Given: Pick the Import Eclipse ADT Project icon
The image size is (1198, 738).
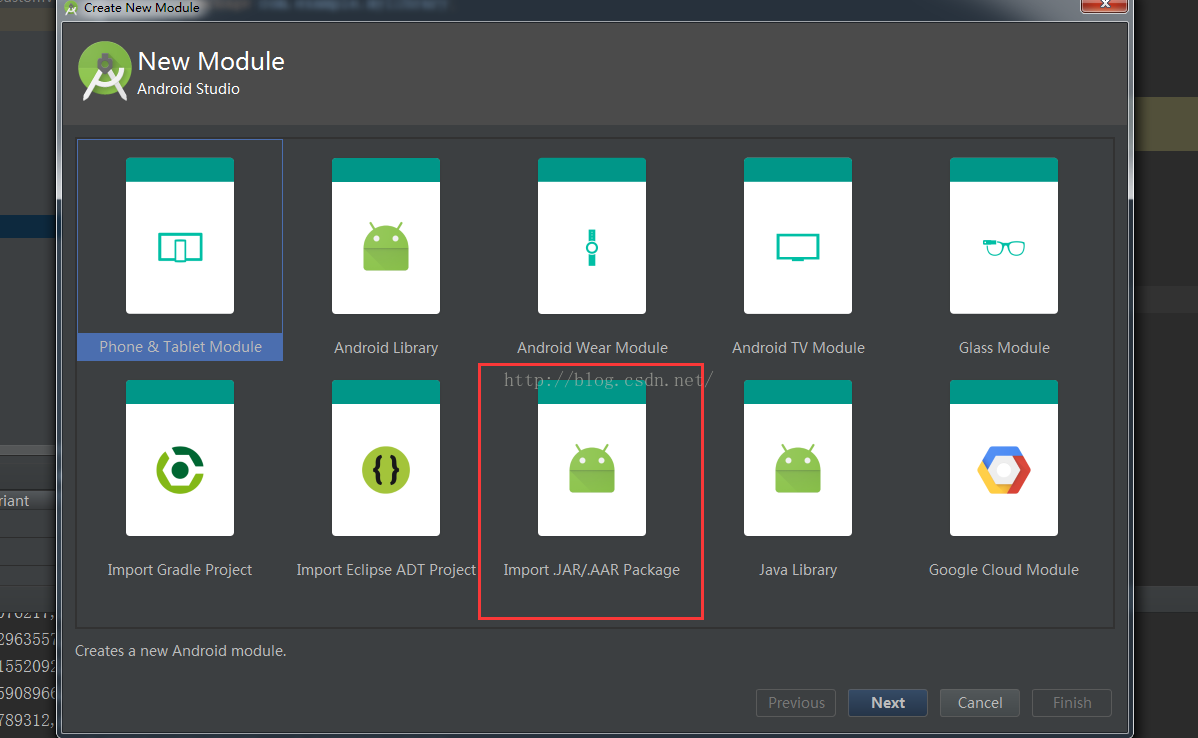Looking at the screenshot, I should pyautogui.click(x=386, y=458).
